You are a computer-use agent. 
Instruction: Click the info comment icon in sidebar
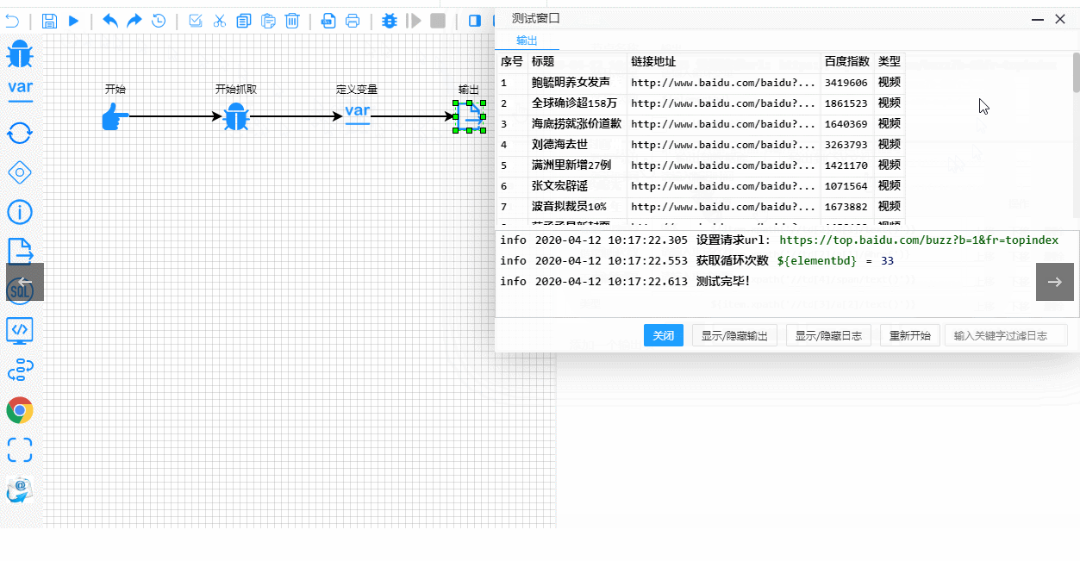click(20, 212)
